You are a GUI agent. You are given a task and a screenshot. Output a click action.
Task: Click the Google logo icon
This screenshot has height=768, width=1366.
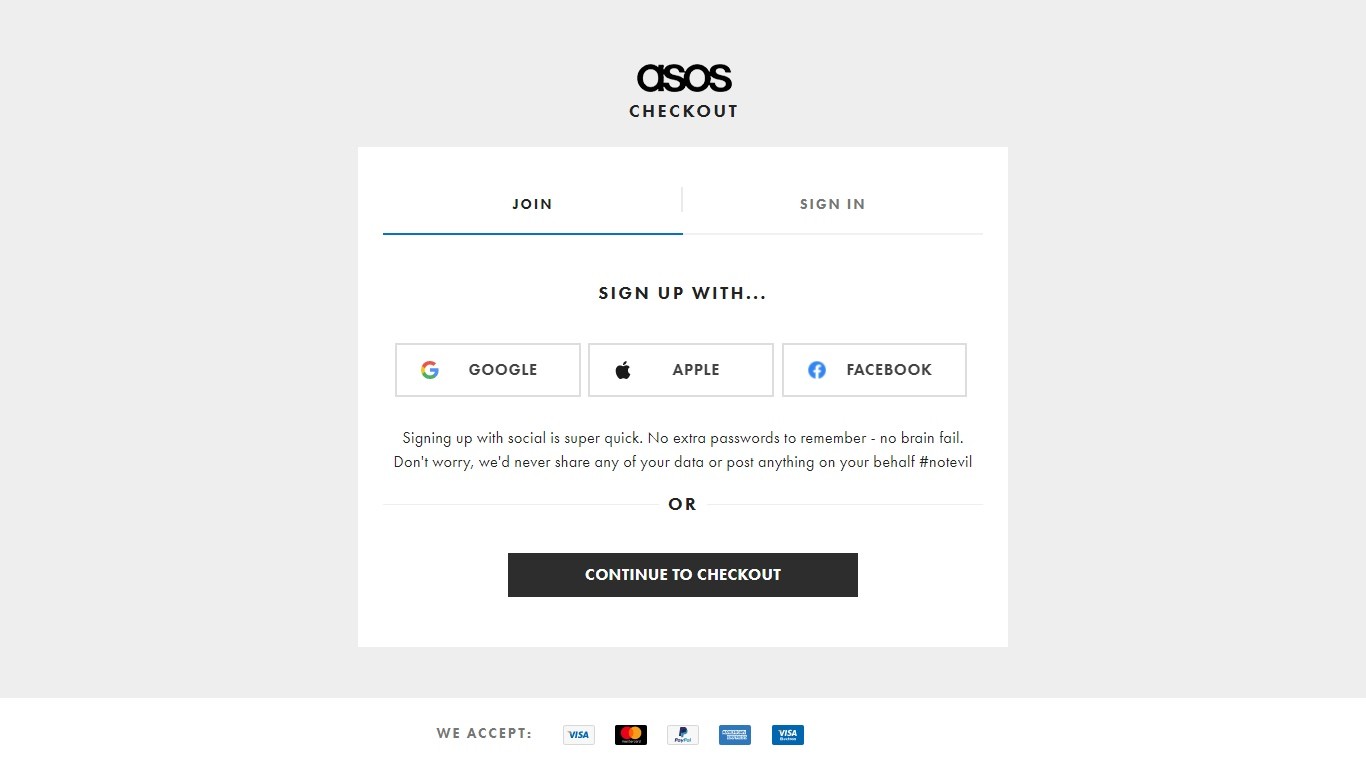(430, 370)
